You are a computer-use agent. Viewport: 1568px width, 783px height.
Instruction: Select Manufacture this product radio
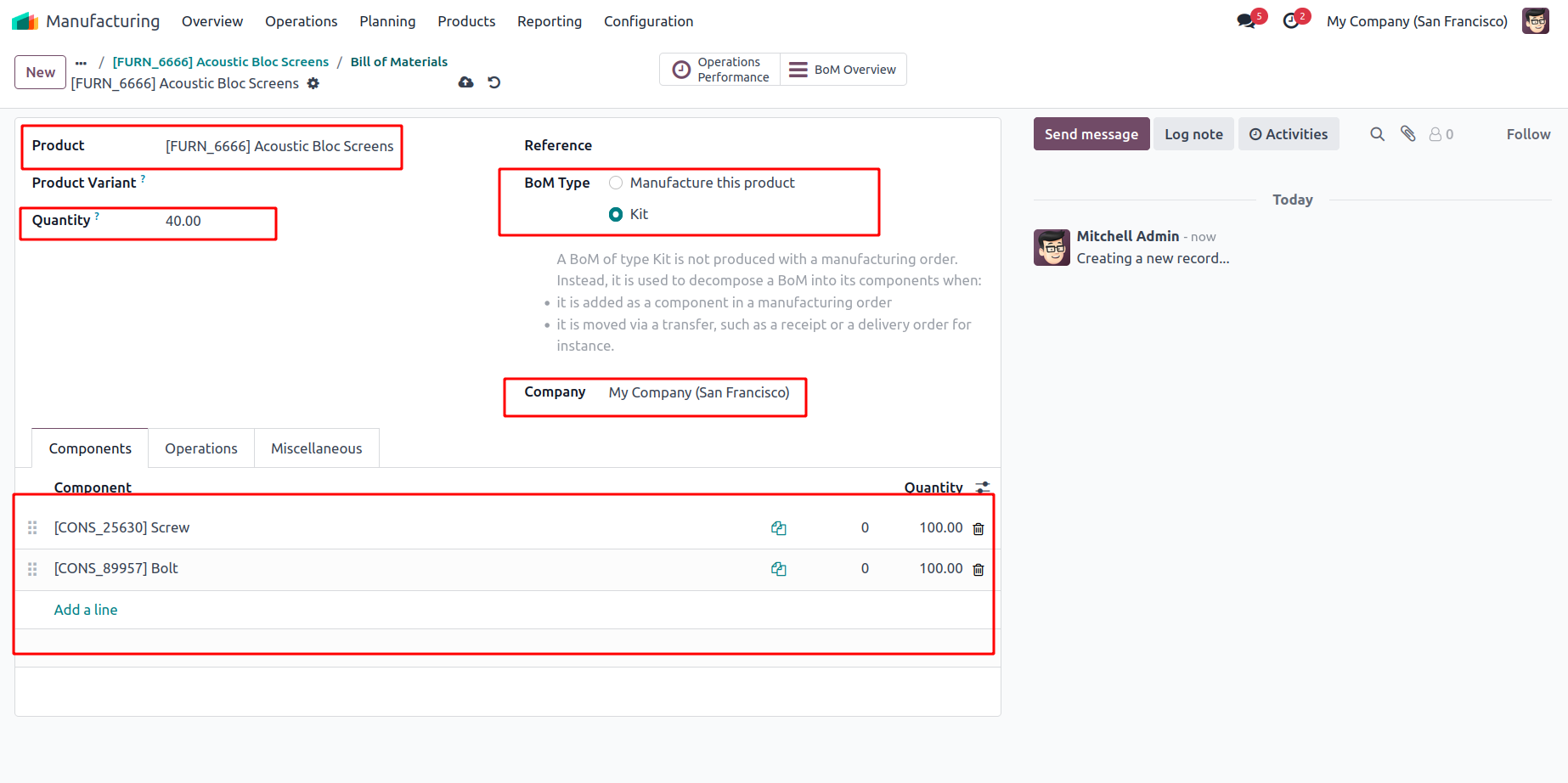[x=616, y=183]
